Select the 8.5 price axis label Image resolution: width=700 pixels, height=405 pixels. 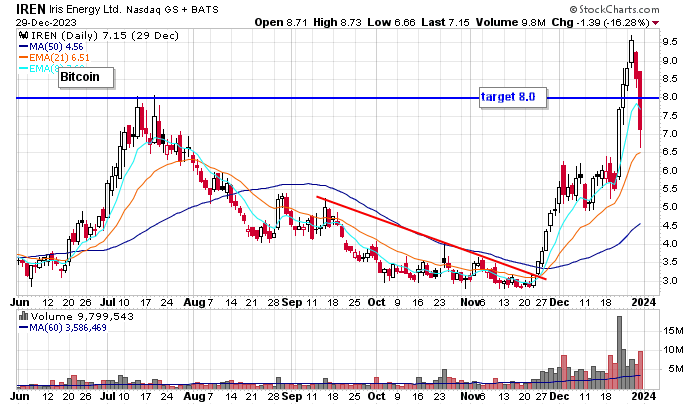pyautogui.click(x=670, y=79)
